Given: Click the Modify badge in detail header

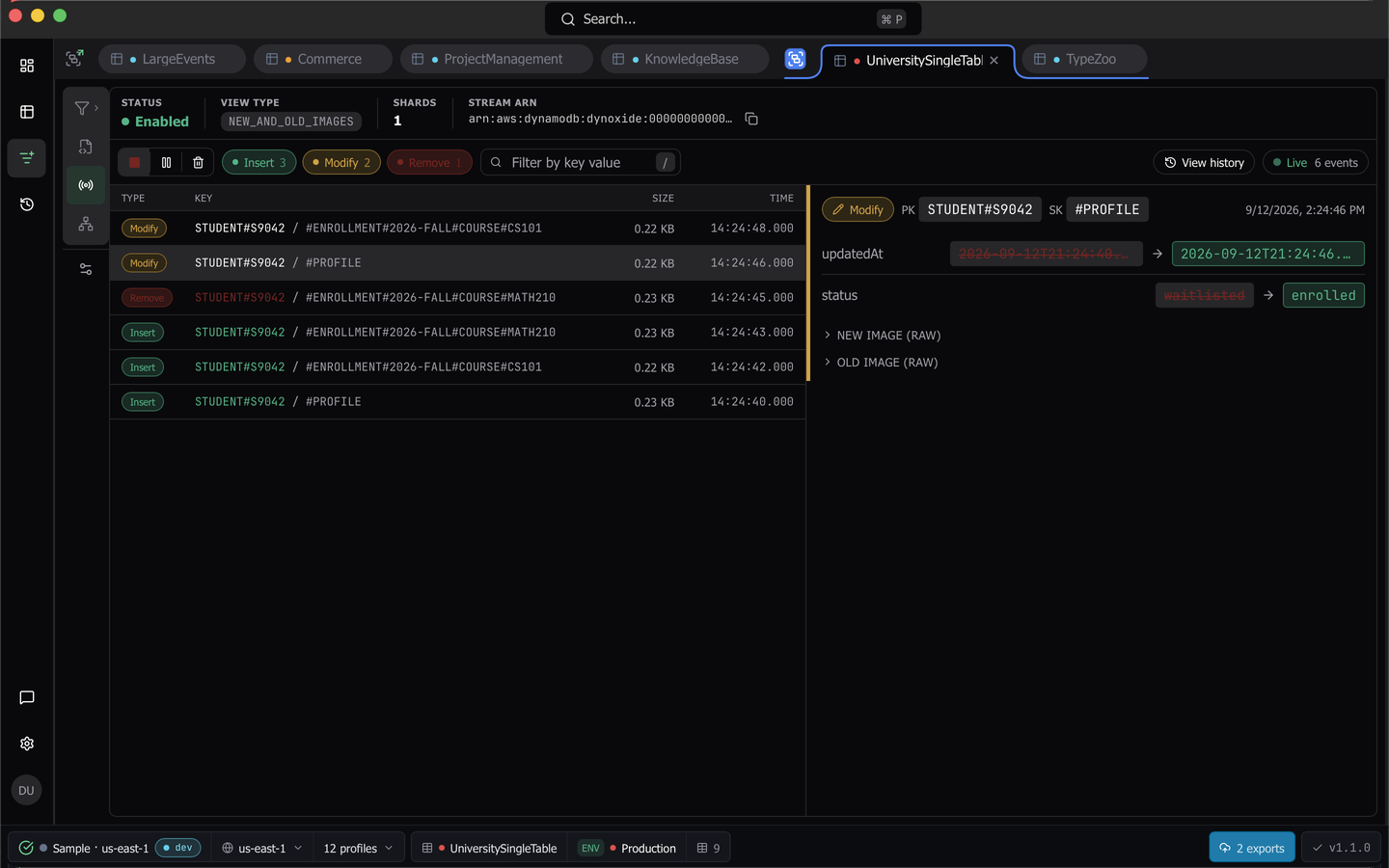Looking at the screenshot, I should (x=858, y=209).
